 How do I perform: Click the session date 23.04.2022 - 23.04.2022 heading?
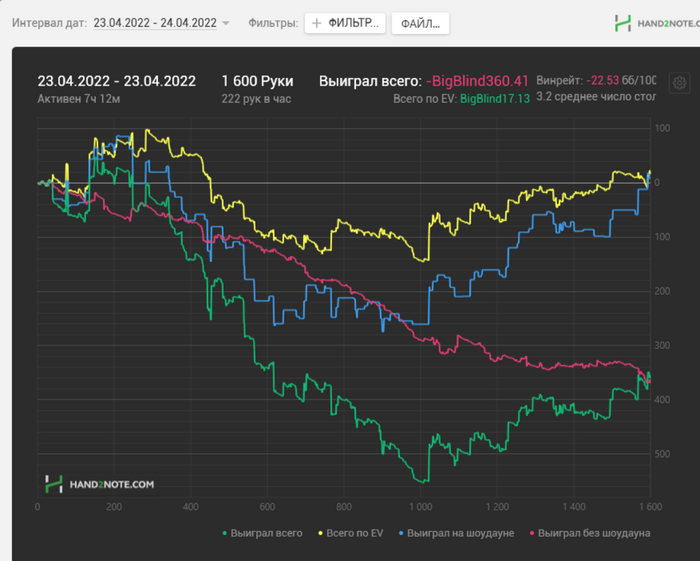point(117,81)
